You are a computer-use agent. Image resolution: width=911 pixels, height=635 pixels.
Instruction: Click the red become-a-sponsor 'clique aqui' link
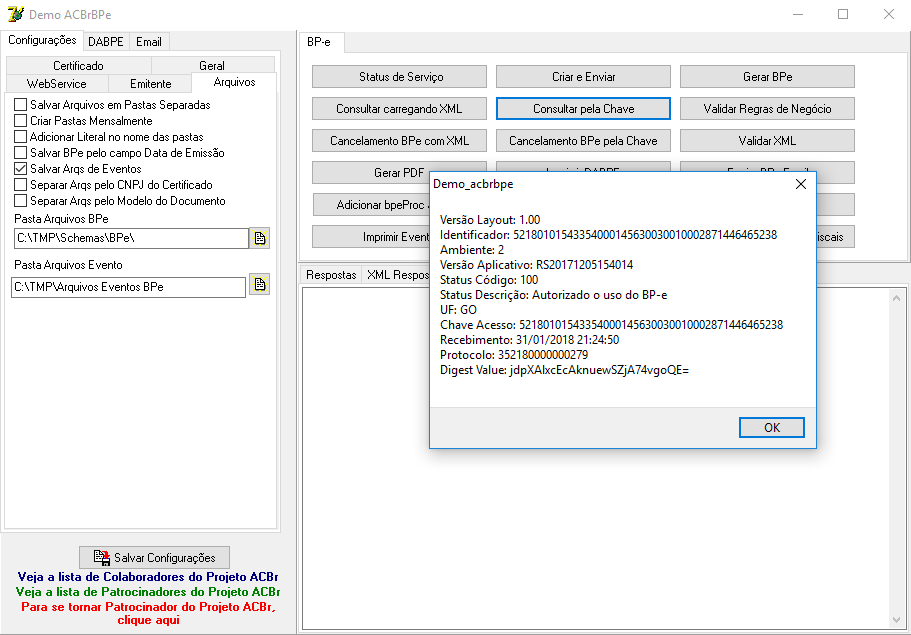pos(148,614)
